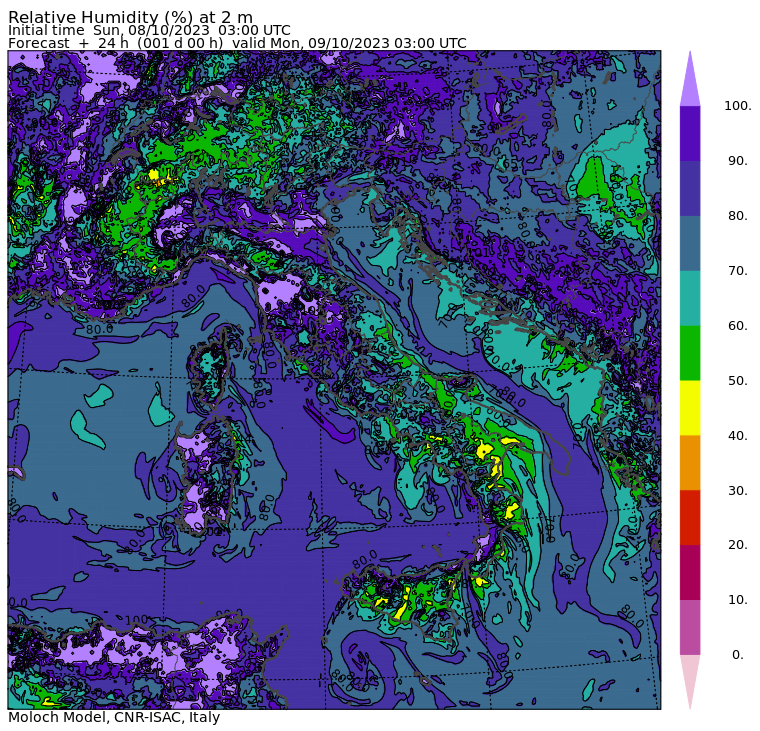Click the '80.' colorbar label
This screenshot has height=731, width=760.
point(737,216)
